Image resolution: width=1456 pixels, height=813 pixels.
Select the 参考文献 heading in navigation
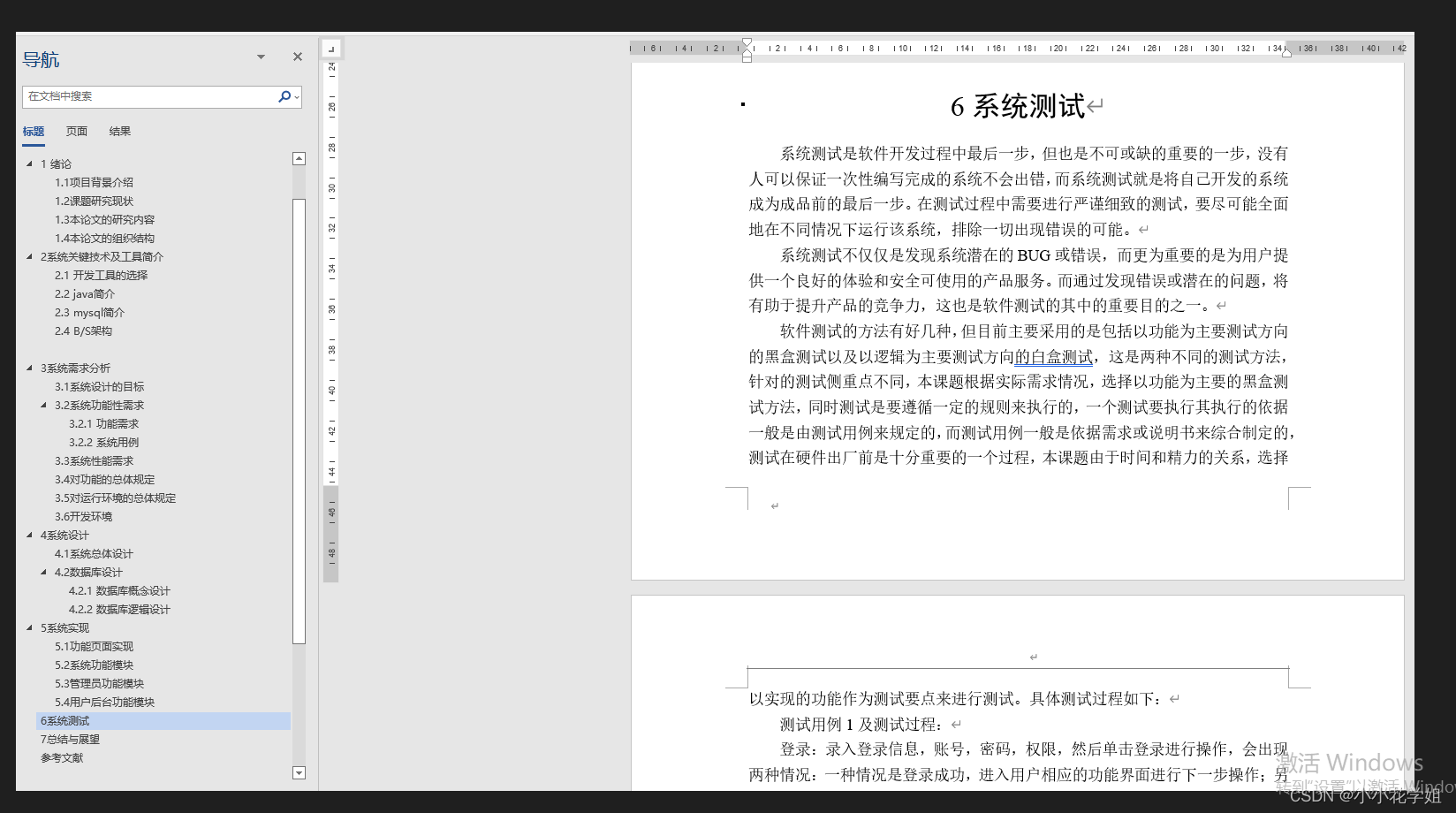pos(61,757)
